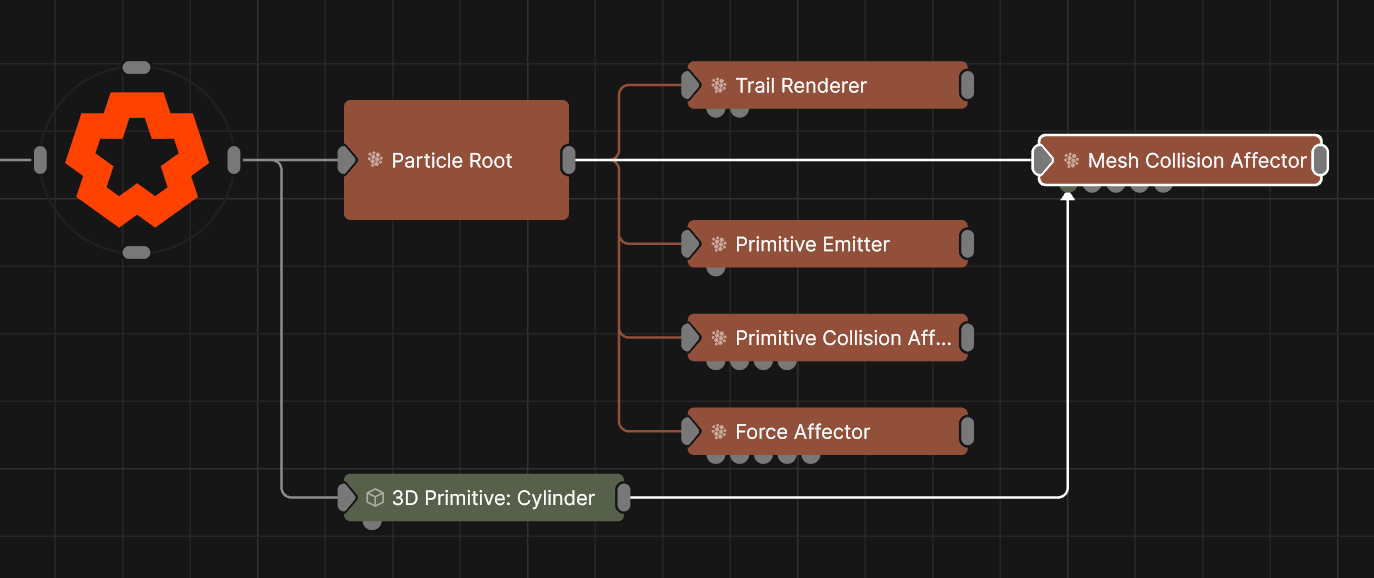
Task: Click the Force Affector particle icon
Action: point(718,432)
